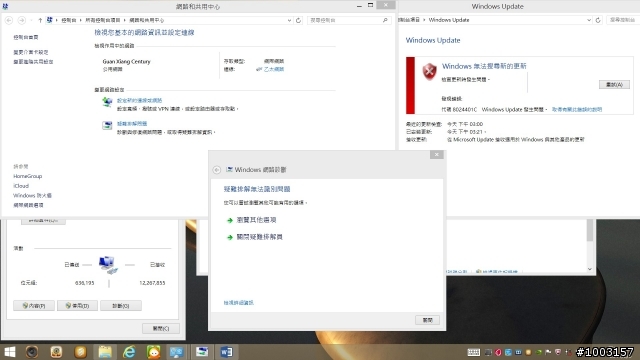Image resolution: width=640 pixels, height=360 pixels.
Task: Click the set up new connection link
Action: pyautogui.click(x=140, y=100)
